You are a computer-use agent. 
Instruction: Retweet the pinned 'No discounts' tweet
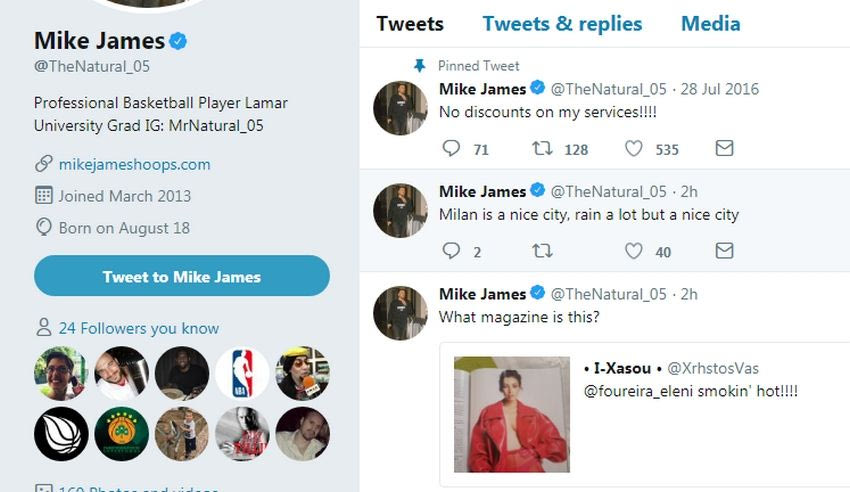click(542, 149)
